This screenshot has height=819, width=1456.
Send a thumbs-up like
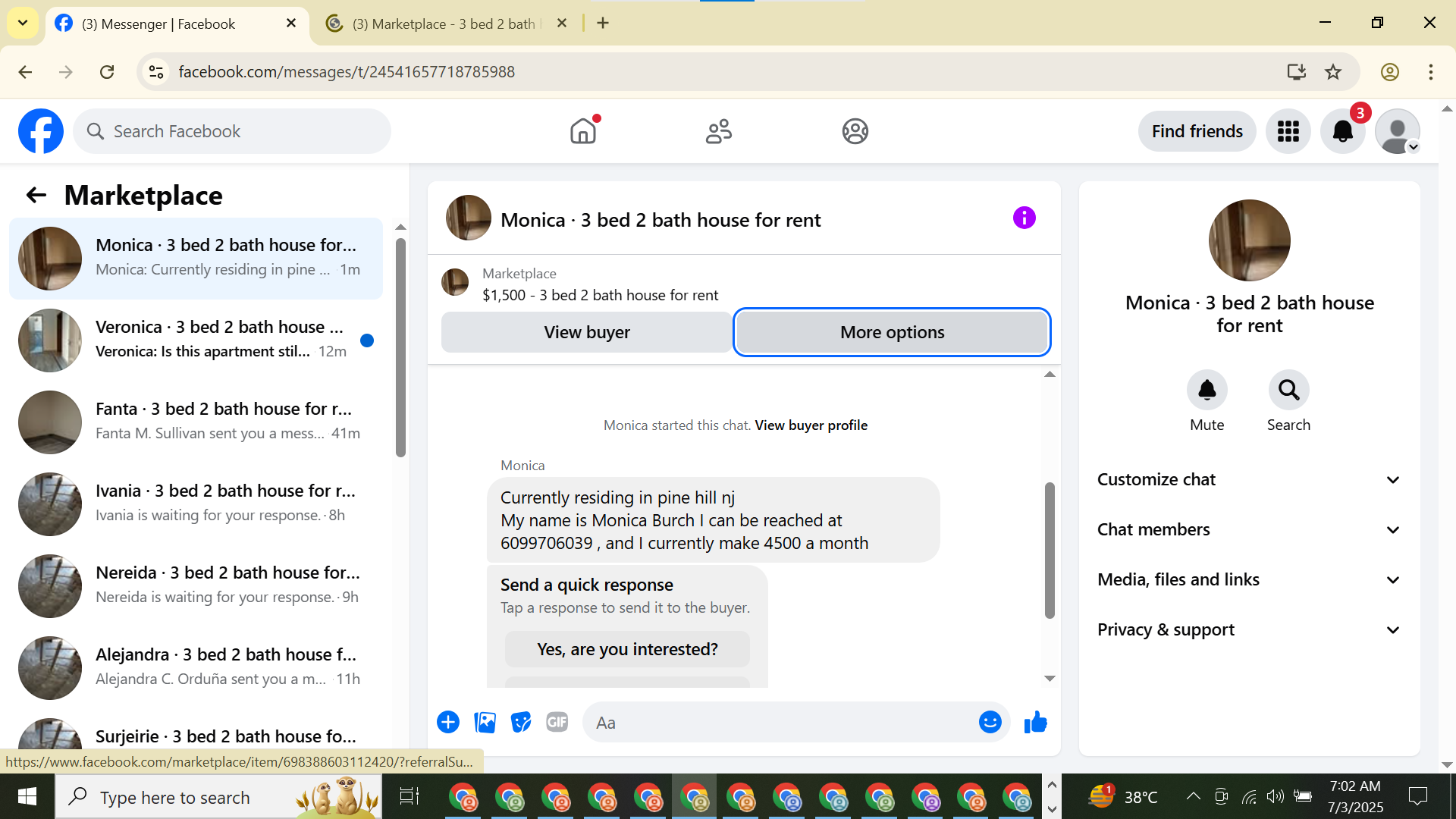1035,722
